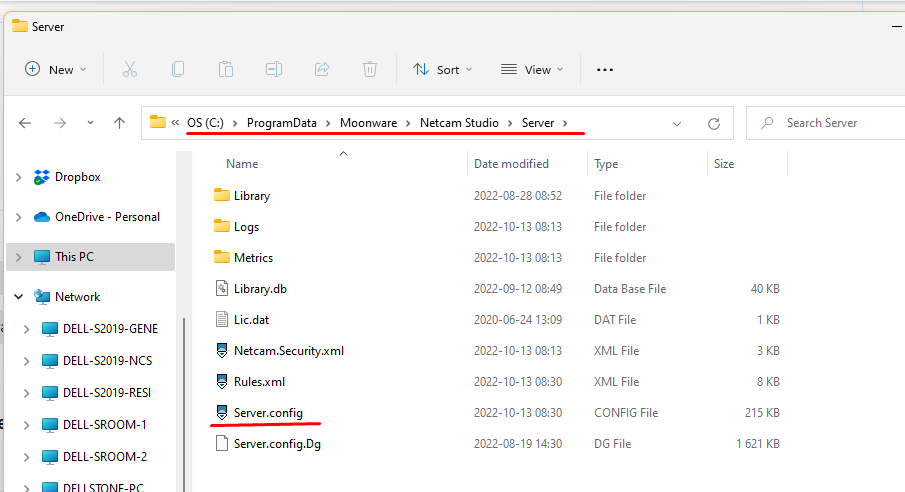The image size is (905, 492).
Task: Click the Delete trash icon
Action: point(369,70)
